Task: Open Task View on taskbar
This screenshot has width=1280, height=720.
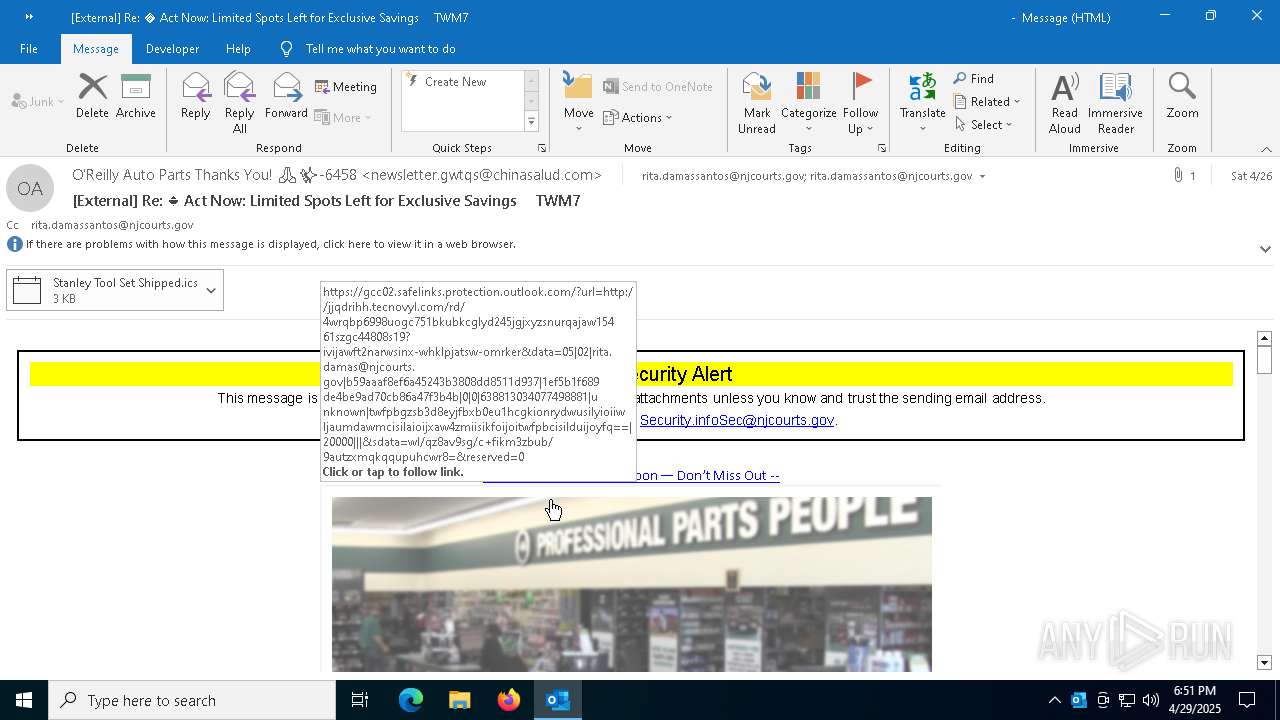Action: point(360,700)
